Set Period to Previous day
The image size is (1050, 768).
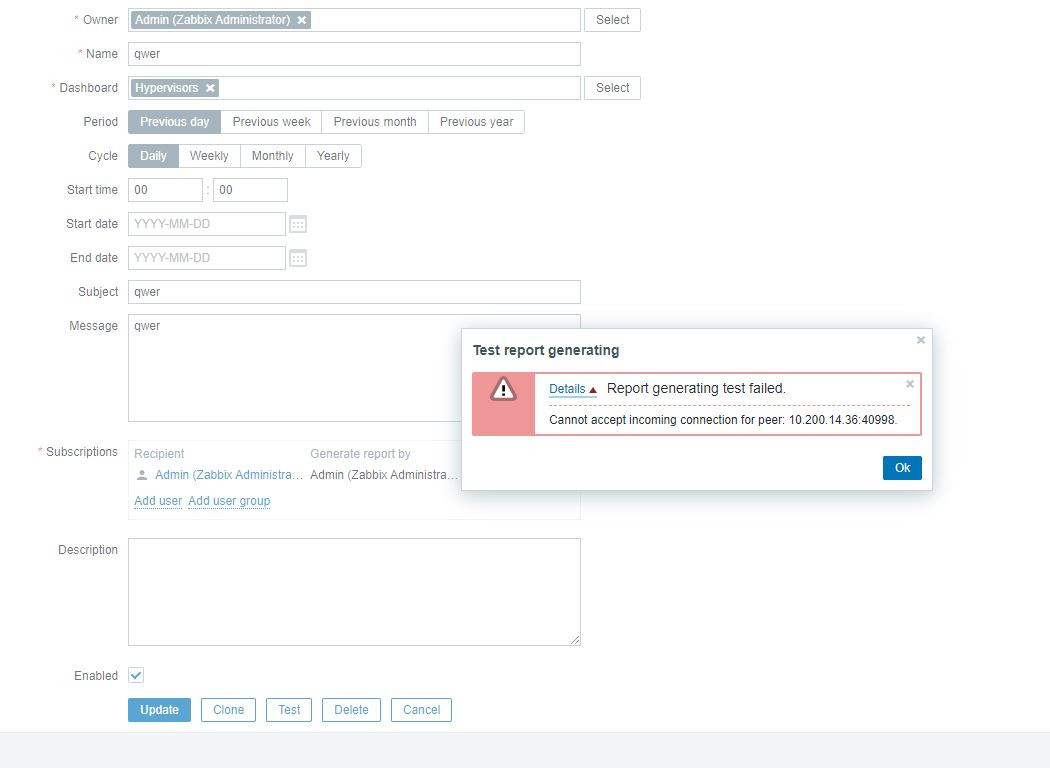point(174,122)
